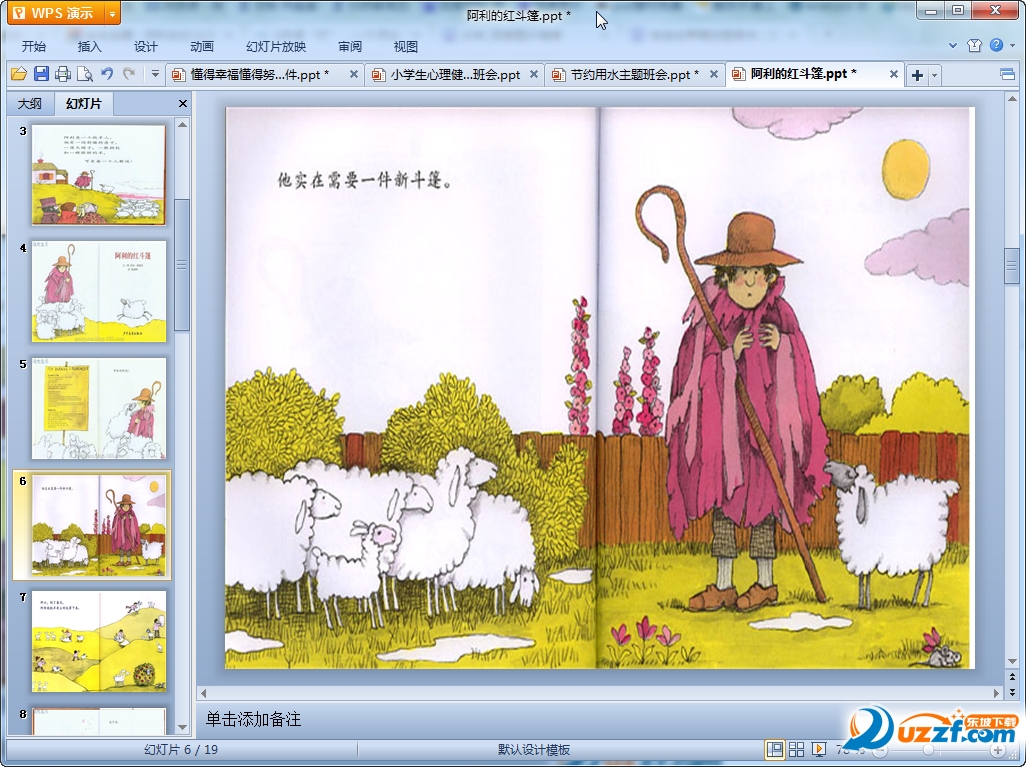
Task: Open a file with the folder icon
Action: (18, 74)
